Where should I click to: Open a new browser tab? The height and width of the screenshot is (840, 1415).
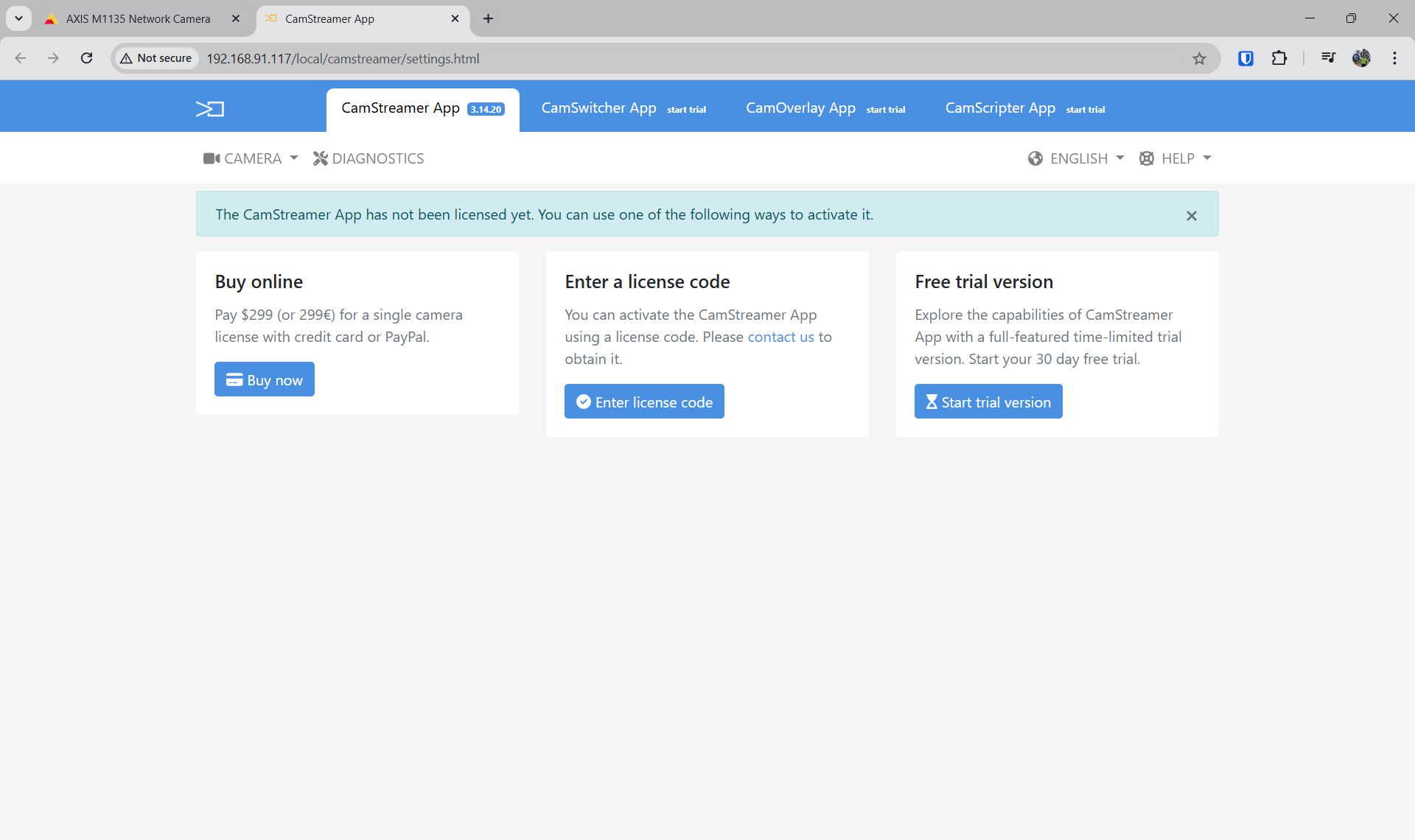point(488,18)
